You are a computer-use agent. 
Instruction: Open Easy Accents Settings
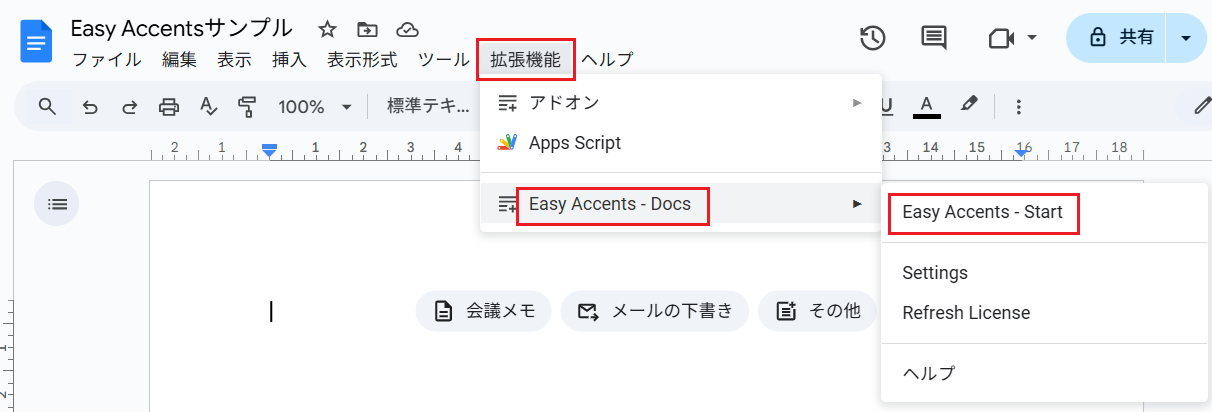coord(1046,273)
